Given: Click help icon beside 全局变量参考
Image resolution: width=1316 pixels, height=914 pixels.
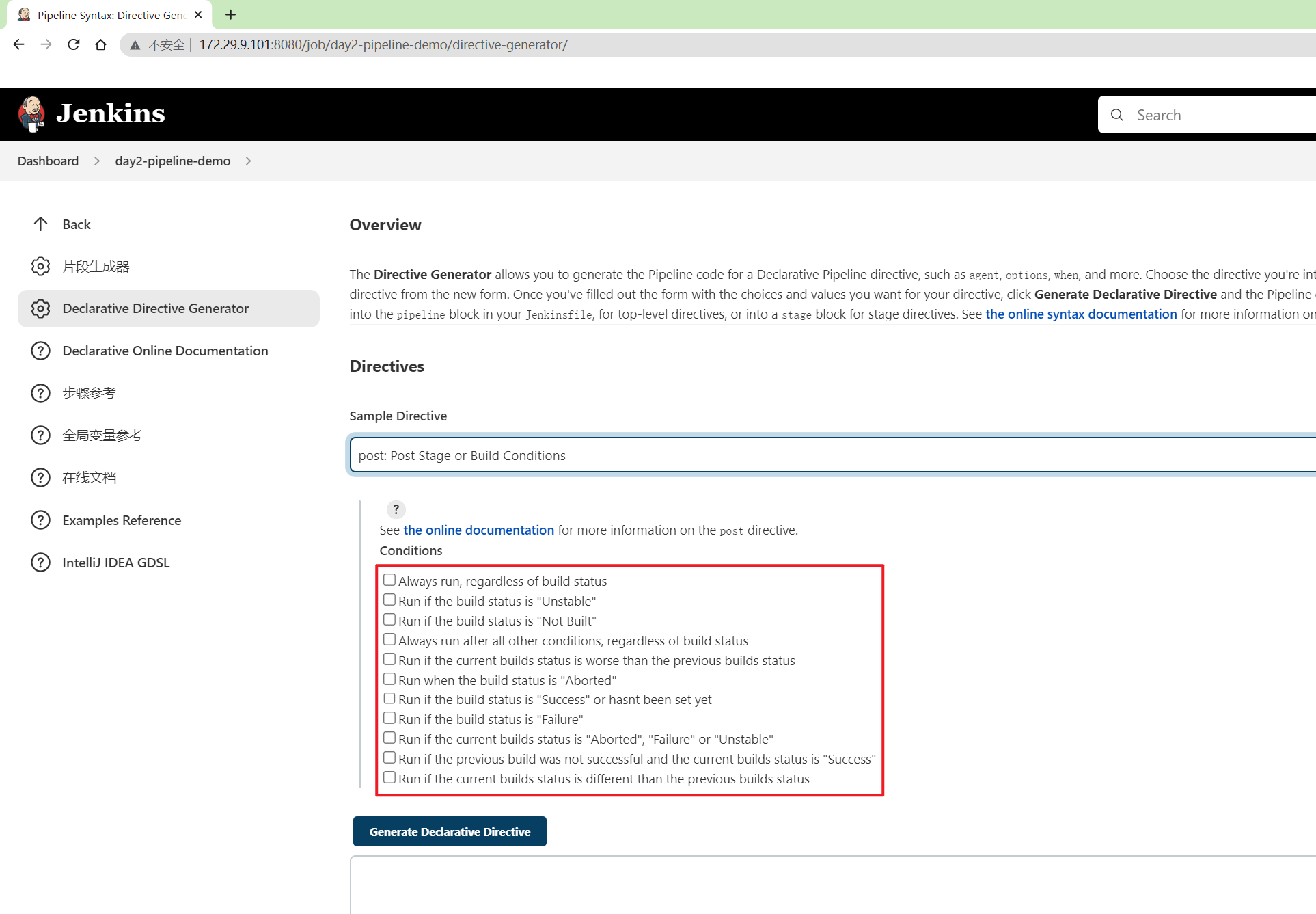Looking at the screenshot, I should [40, 435].
